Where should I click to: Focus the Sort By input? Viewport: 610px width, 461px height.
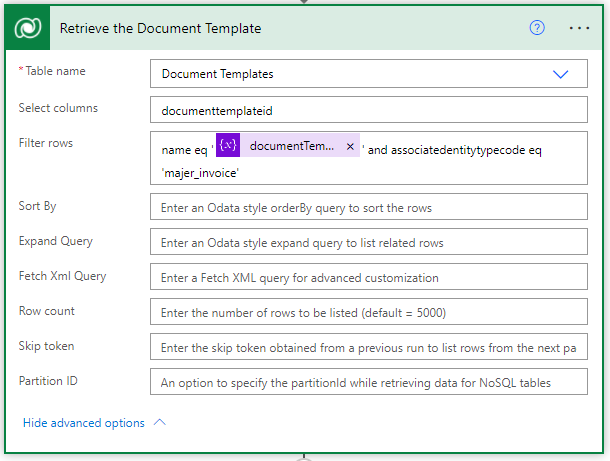click(x=368, y=208)
